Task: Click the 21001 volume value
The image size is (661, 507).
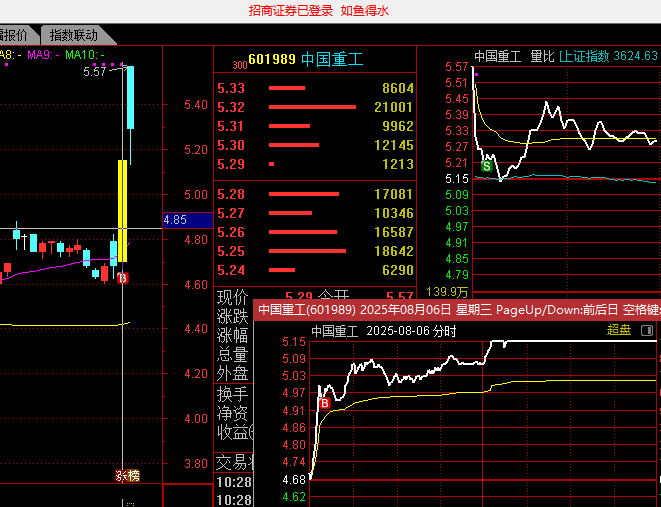Action: click(393, 107)
